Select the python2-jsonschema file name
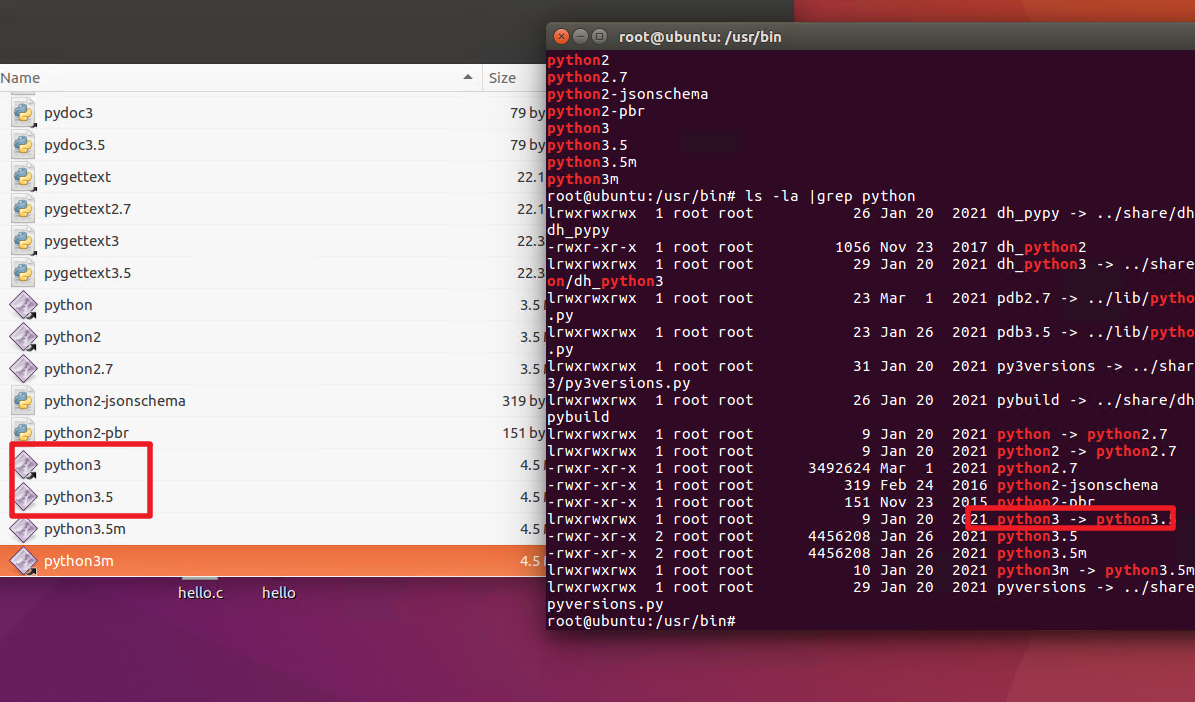The image size is (1195, 702). [114, 401]
